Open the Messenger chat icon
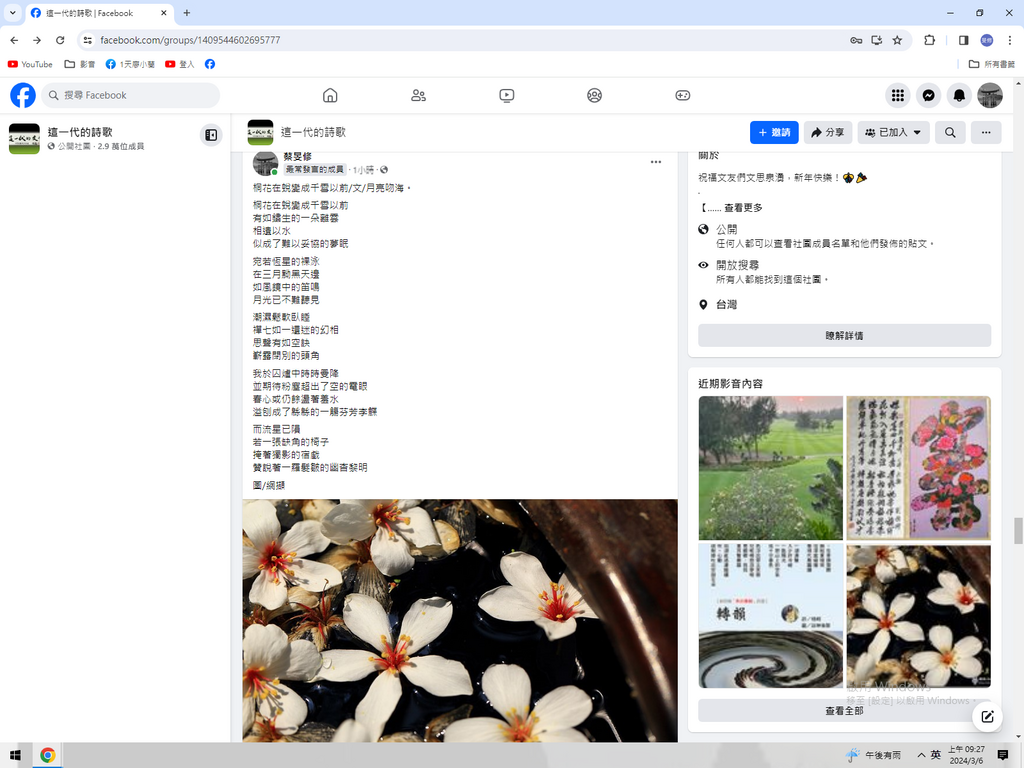Screen dimensions: 1024x768 928,95
